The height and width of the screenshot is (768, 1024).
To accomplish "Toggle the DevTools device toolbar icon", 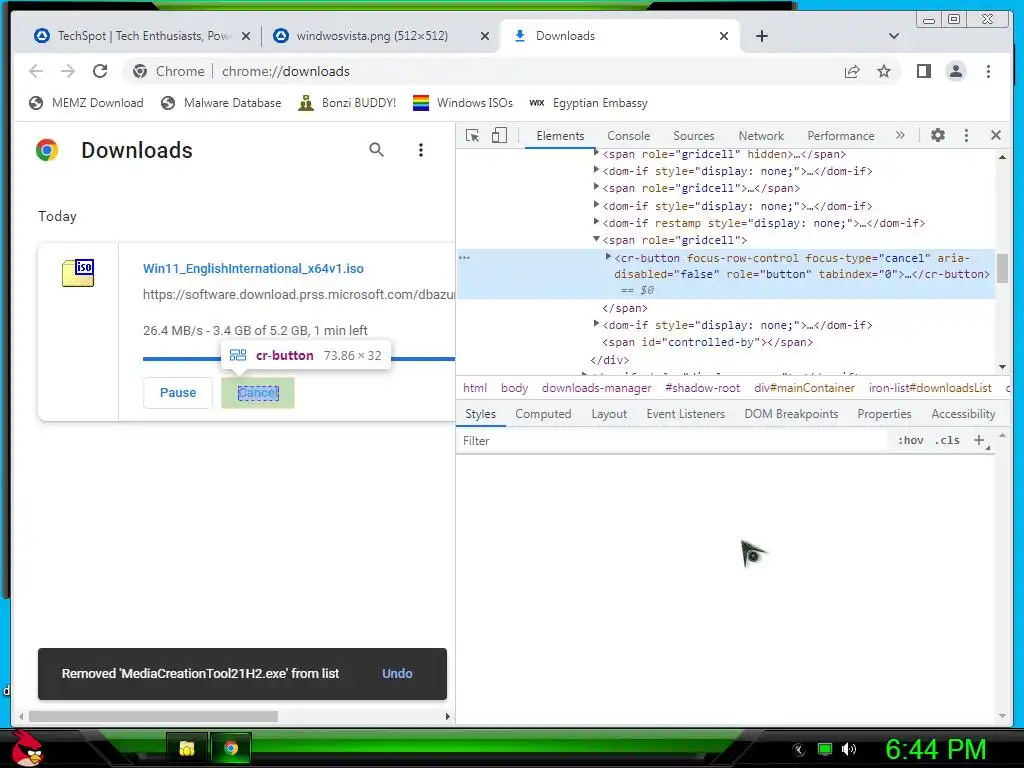I will point(499,135).
